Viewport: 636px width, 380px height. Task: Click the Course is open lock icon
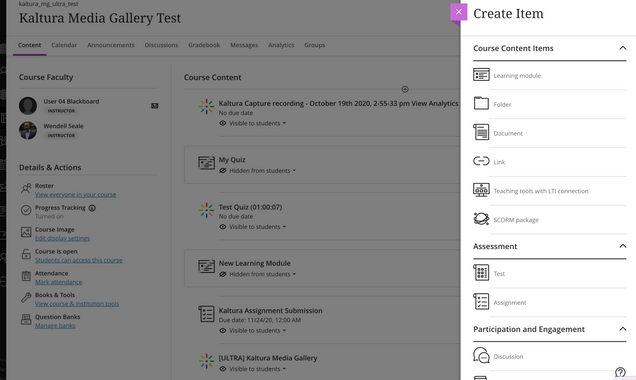26,254
